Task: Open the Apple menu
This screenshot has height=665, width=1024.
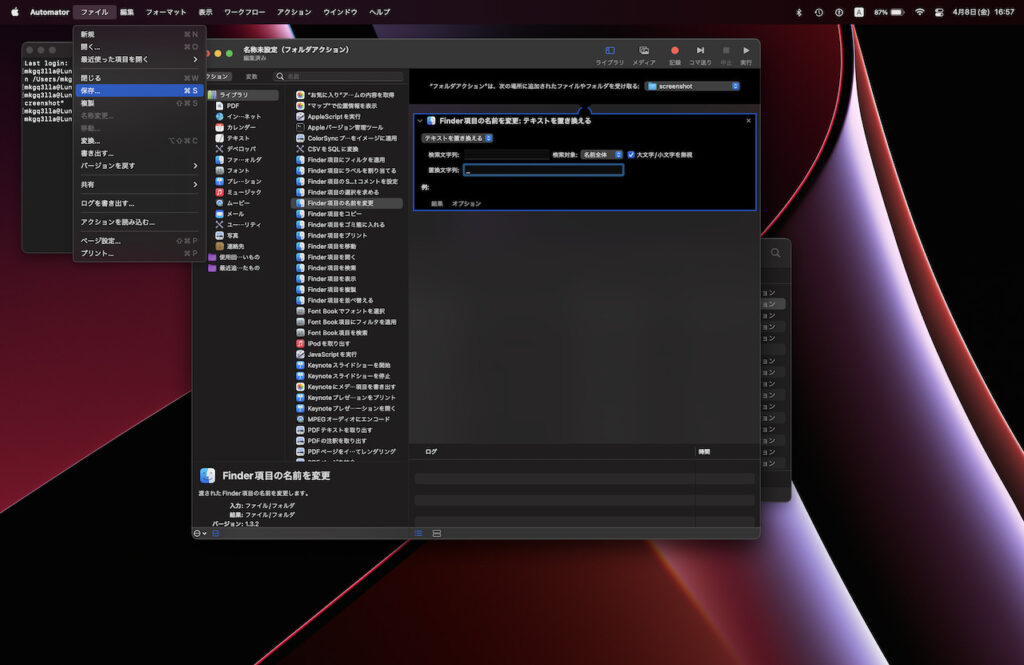Action: [x=15, y=12]
